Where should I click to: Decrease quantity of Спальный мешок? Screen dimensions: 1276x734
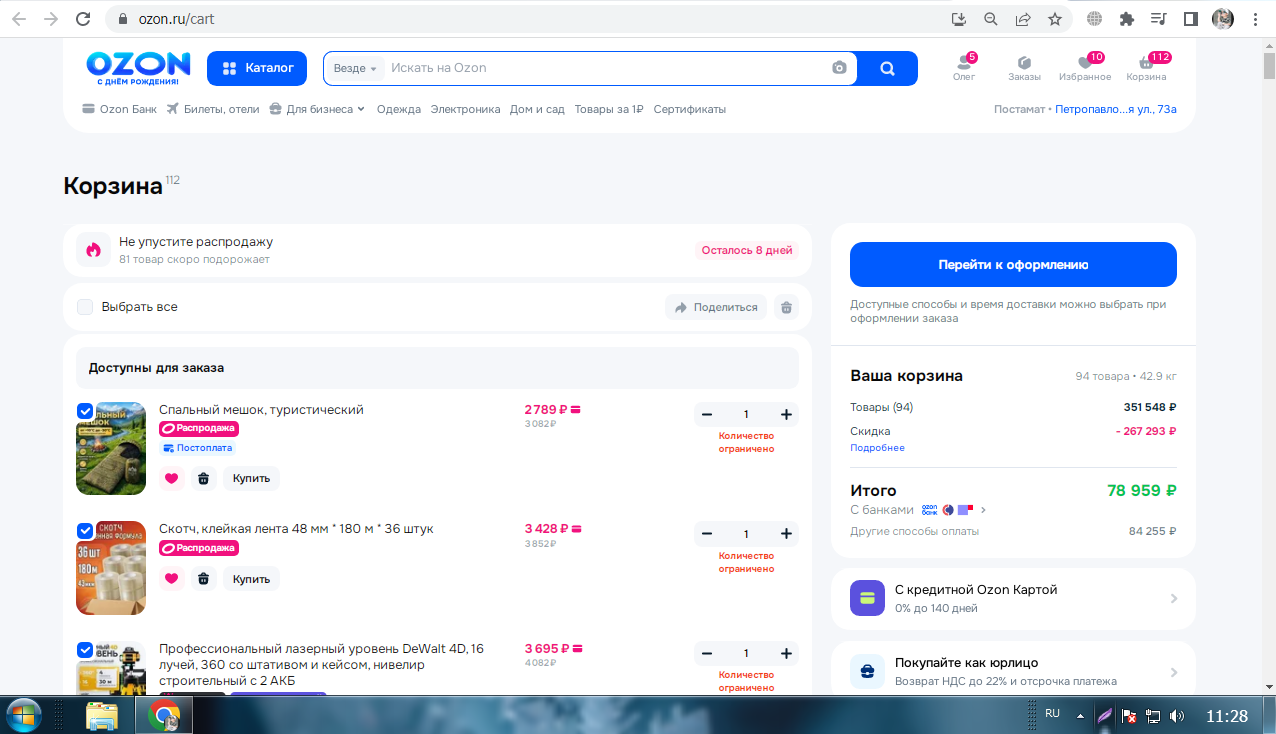click(707, 414)
